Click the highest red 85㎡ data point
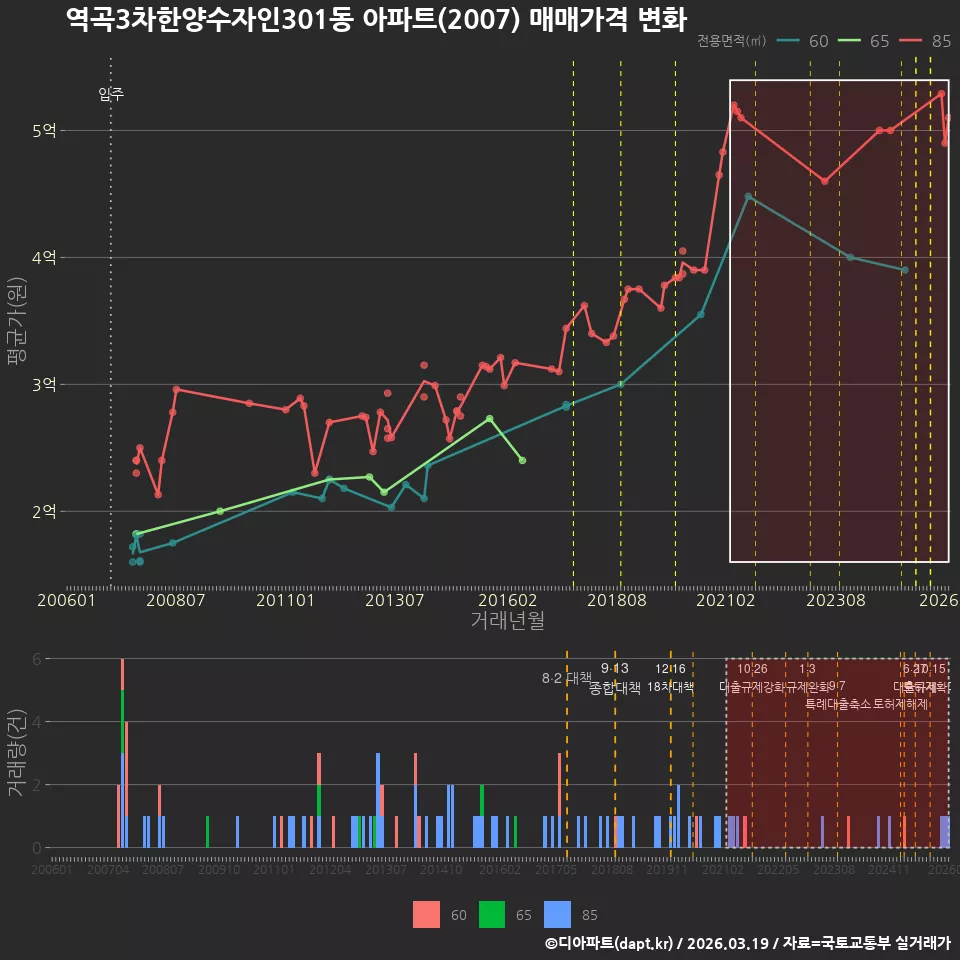 click(942, 94)
